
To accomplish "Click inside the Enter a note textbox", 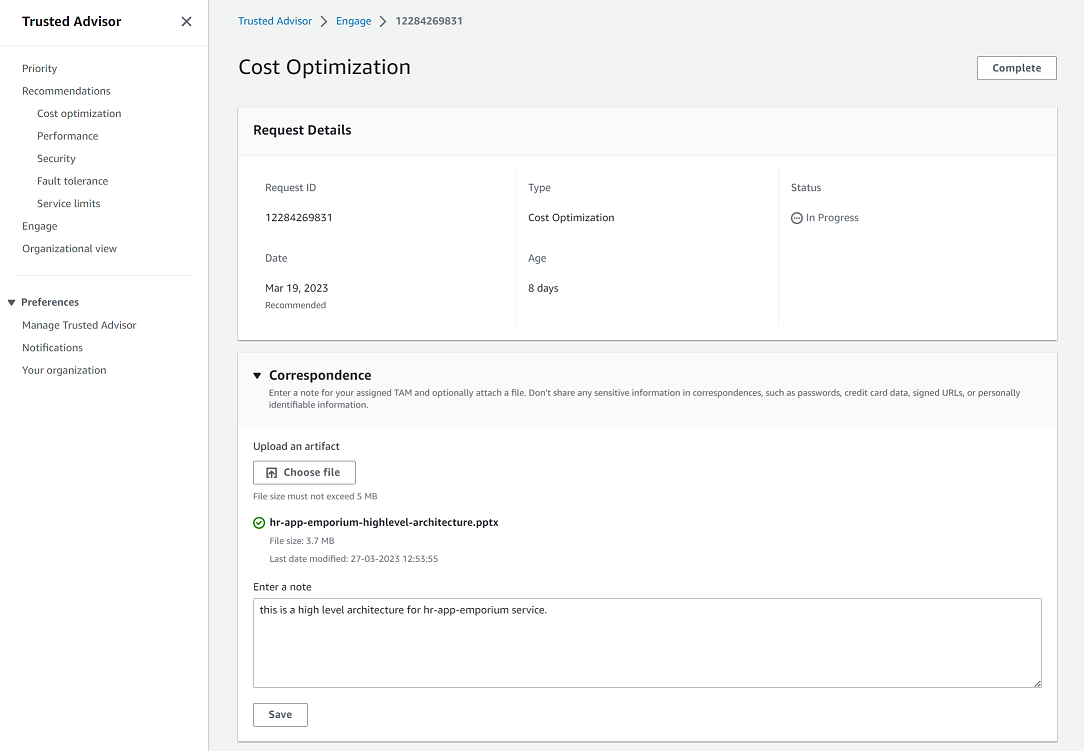I will coord(647,642).
